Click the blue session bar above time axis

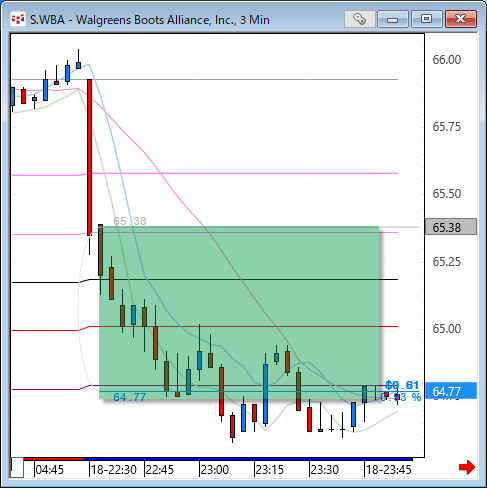coord(248,459)
